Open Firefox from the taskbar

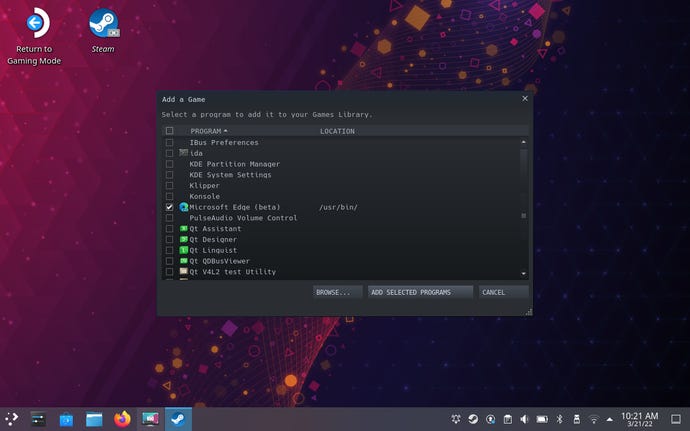coord(122,419)
